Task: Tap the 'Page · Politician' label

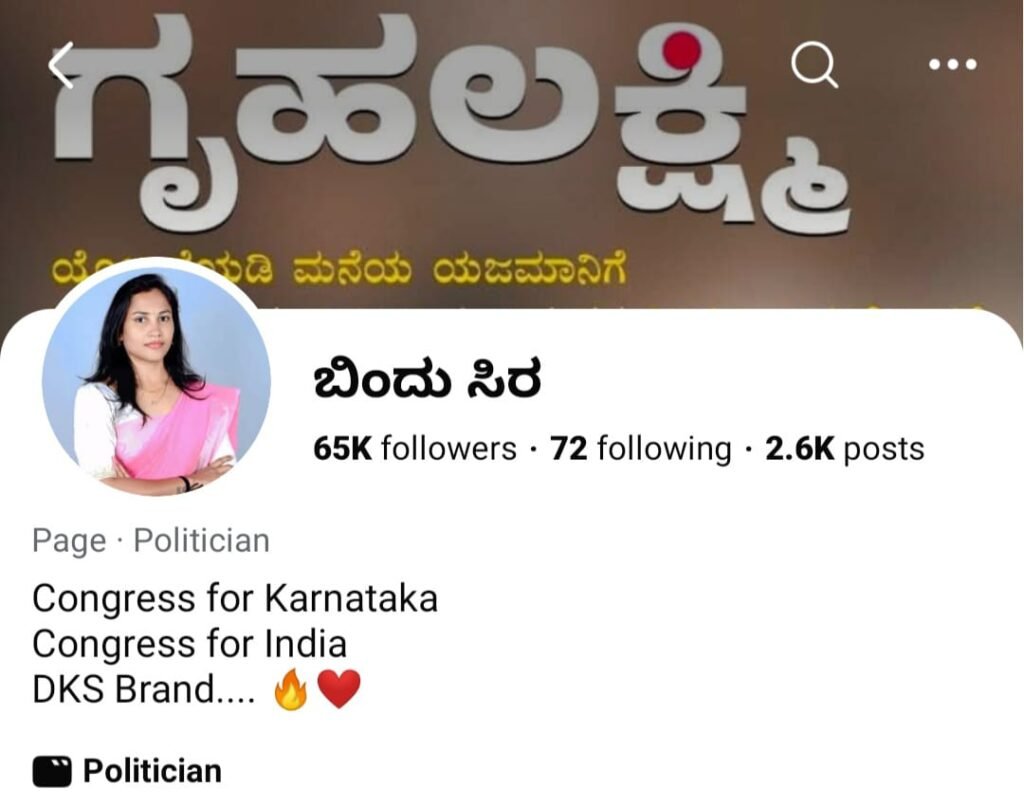Action: pyautogui.click(x=151, y=541)
